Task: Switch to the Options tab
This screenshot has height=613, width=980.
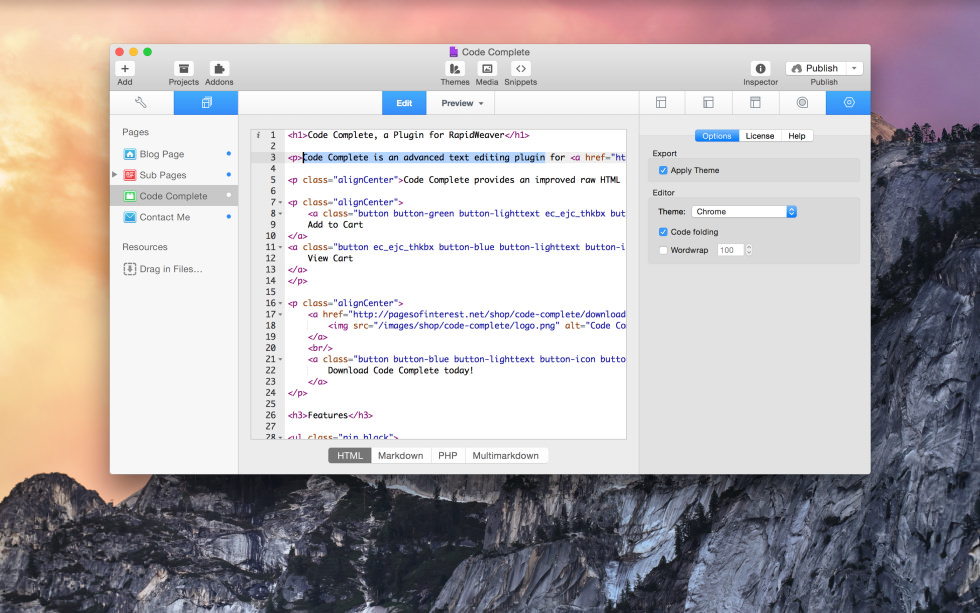Action: tap(716, 136)
